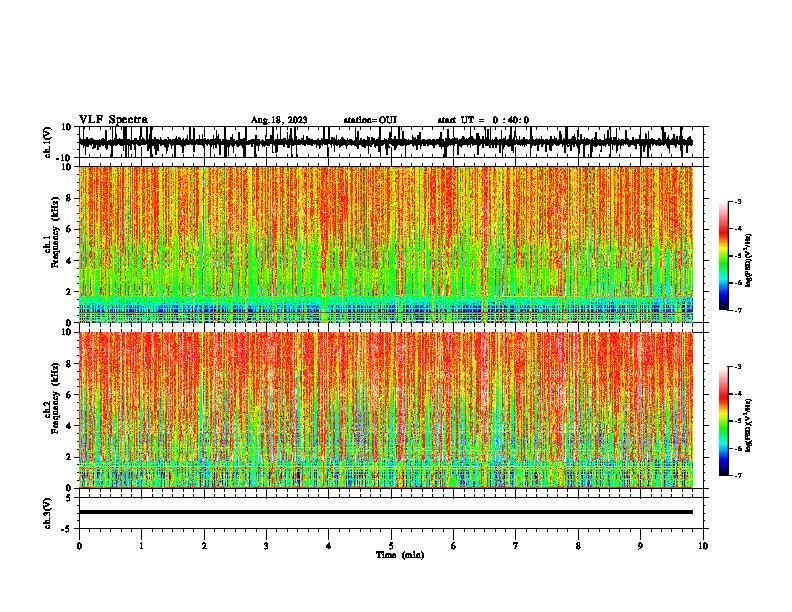Click the ch.2 spectrogram color scale bar

(x=723, y=421)
